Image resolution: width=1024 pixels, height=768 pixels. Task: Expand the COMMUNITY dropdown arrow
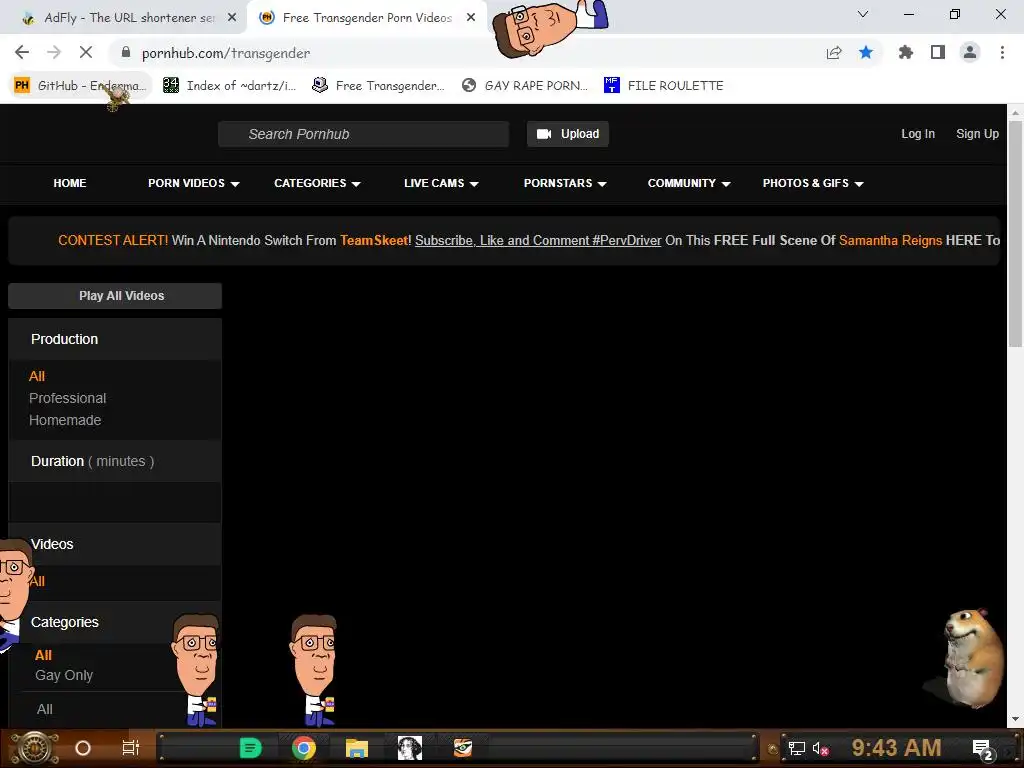tap(726, 184)
